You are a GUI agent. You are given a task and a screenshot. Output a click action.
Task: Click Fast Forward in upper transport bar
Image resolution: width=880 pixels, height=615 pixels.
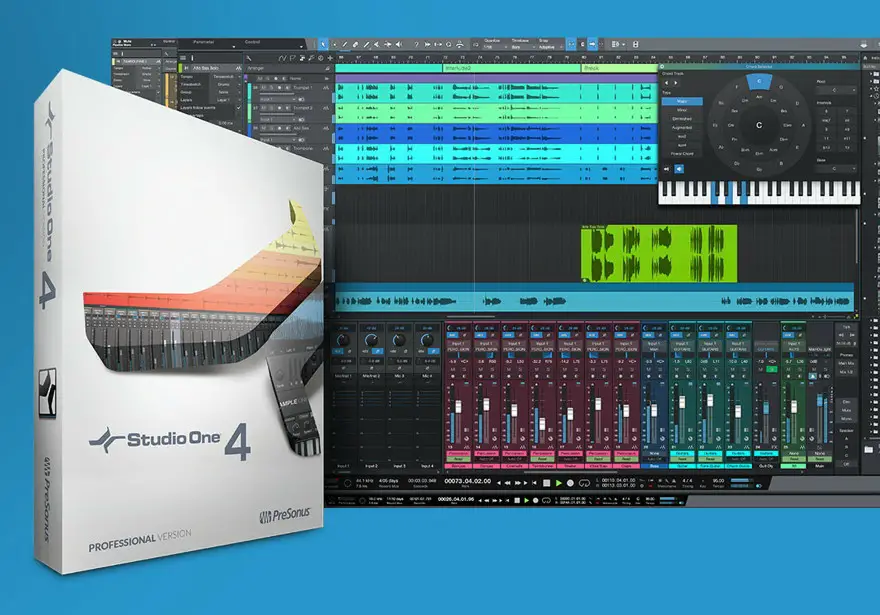517,483
